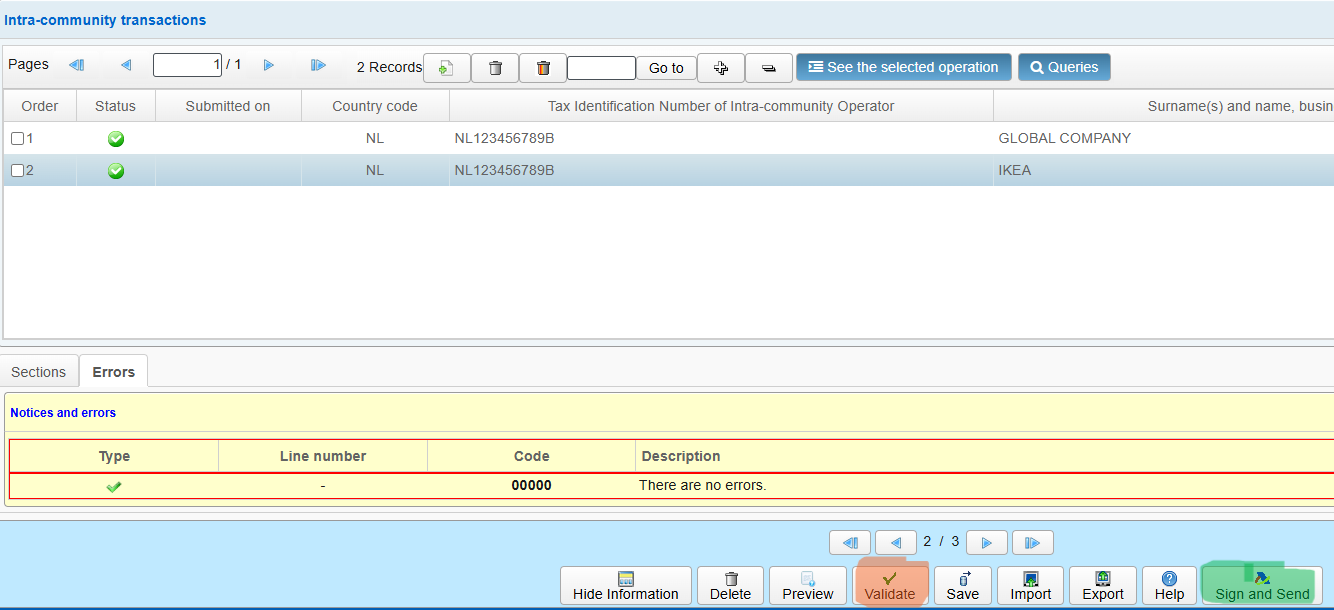Select the Errors tab
The width and height of the screenshot is (1334, 610).
(x=114, y=372)
